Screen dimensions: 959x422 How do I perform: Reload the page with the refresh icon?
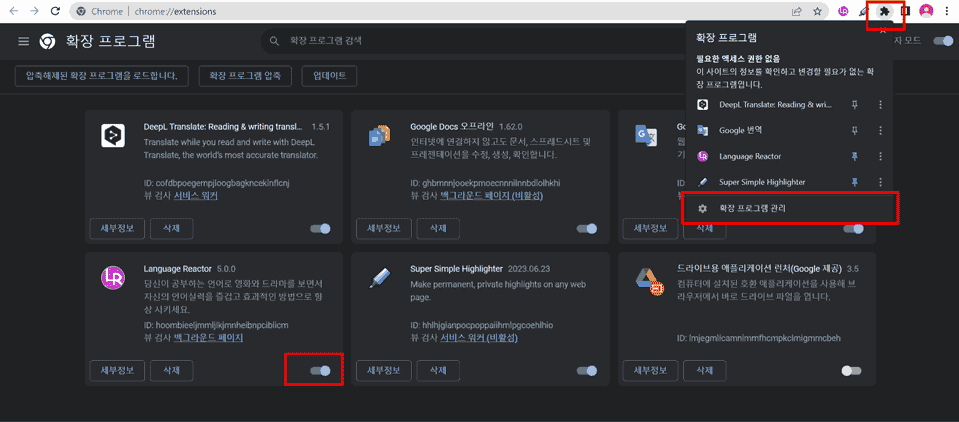coord(55,11)
